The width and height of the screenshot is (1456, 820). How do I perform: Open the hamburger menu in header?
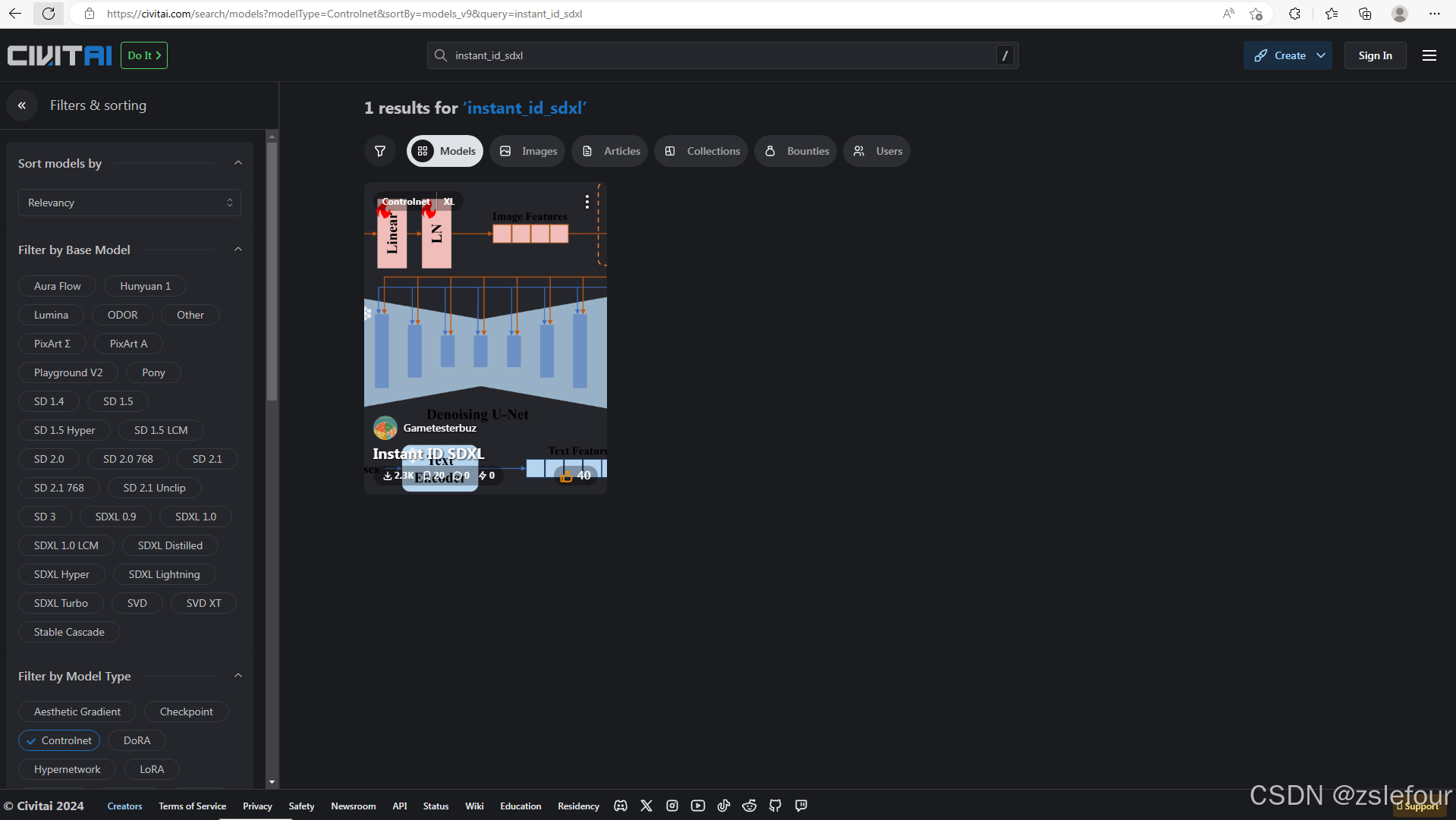coord(1429,55)
